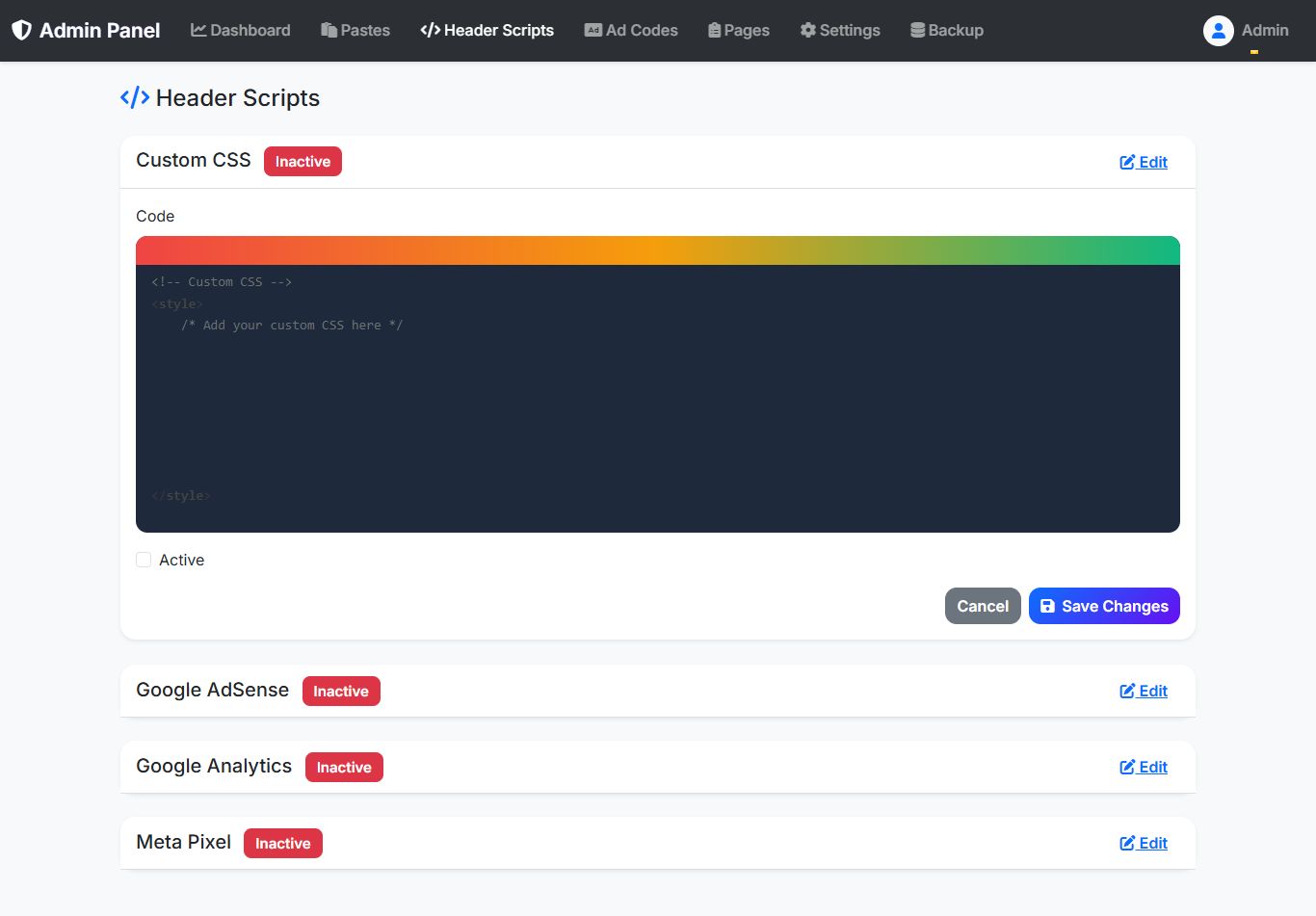Screen dimensions: 1316x916
Task: Click the edit pencil icon for Meta Pixel
Action: (x=1127, y=843)
